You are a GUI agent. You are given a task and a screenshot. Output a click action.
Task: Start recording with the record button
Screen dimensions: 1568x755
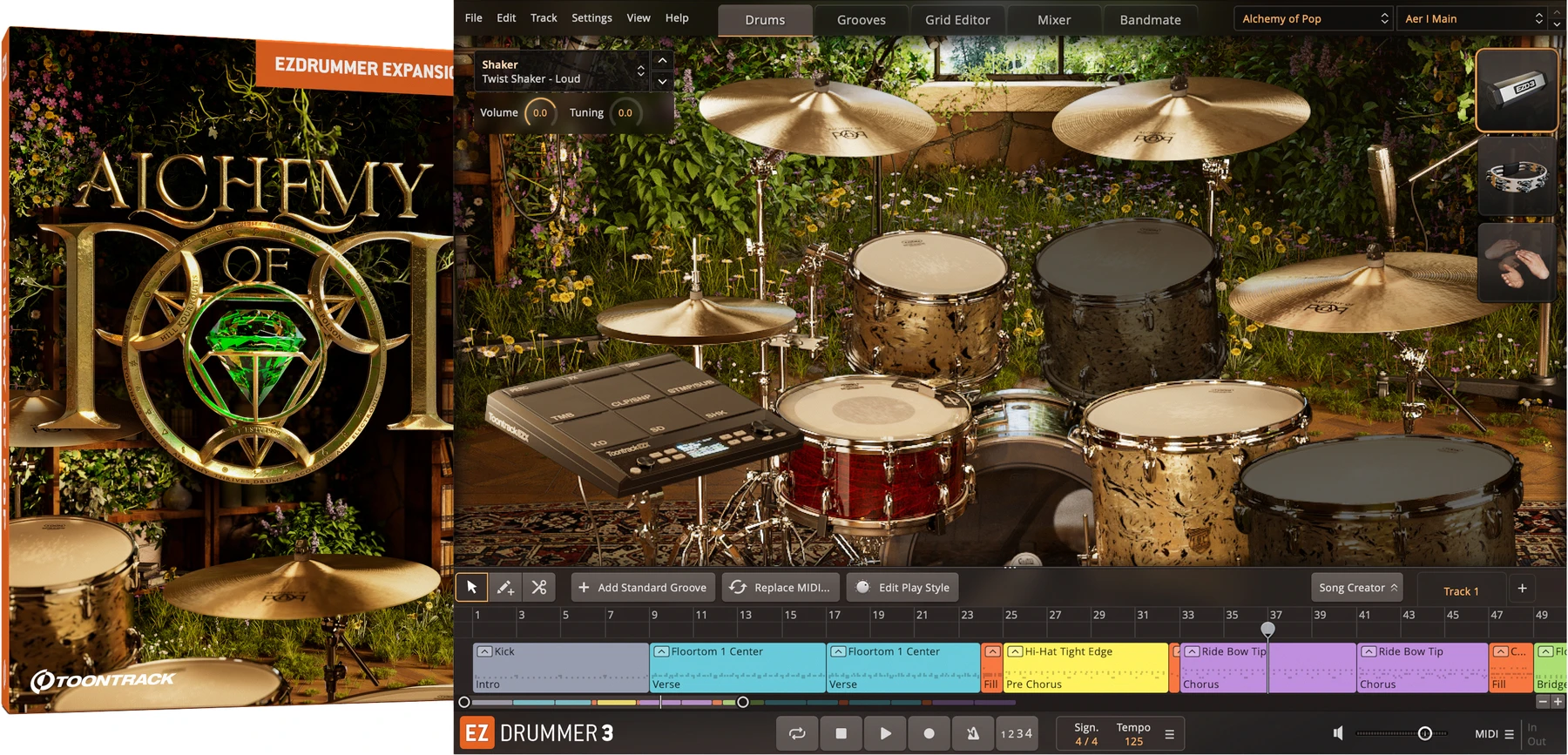click(929, 733)
